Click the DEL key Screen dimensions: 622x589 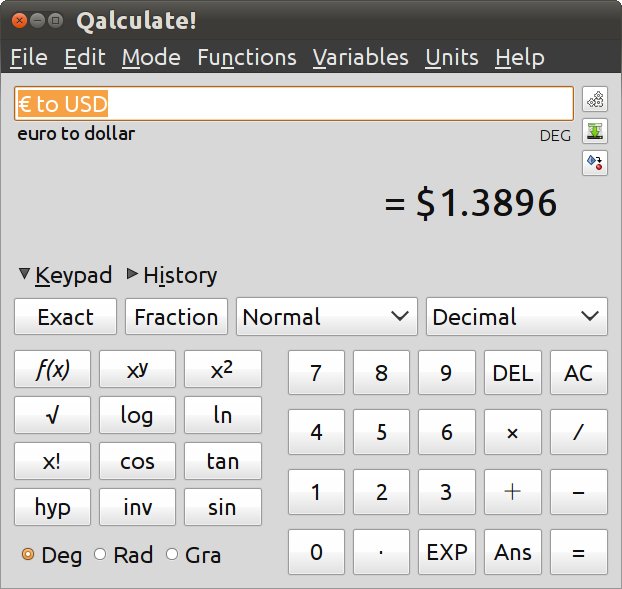click(x=513, y=373)
